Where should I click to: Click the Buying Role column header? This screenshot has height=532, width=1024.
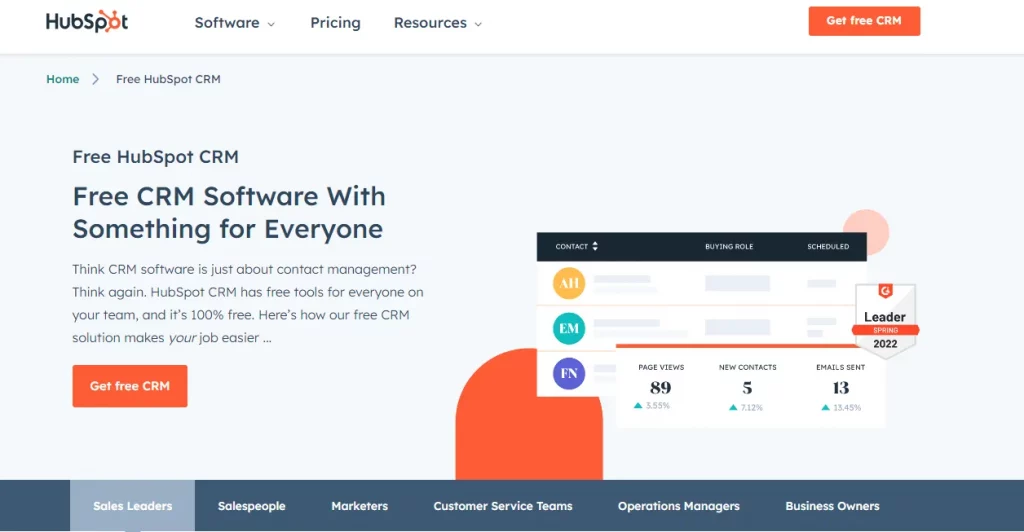(729, 247)
